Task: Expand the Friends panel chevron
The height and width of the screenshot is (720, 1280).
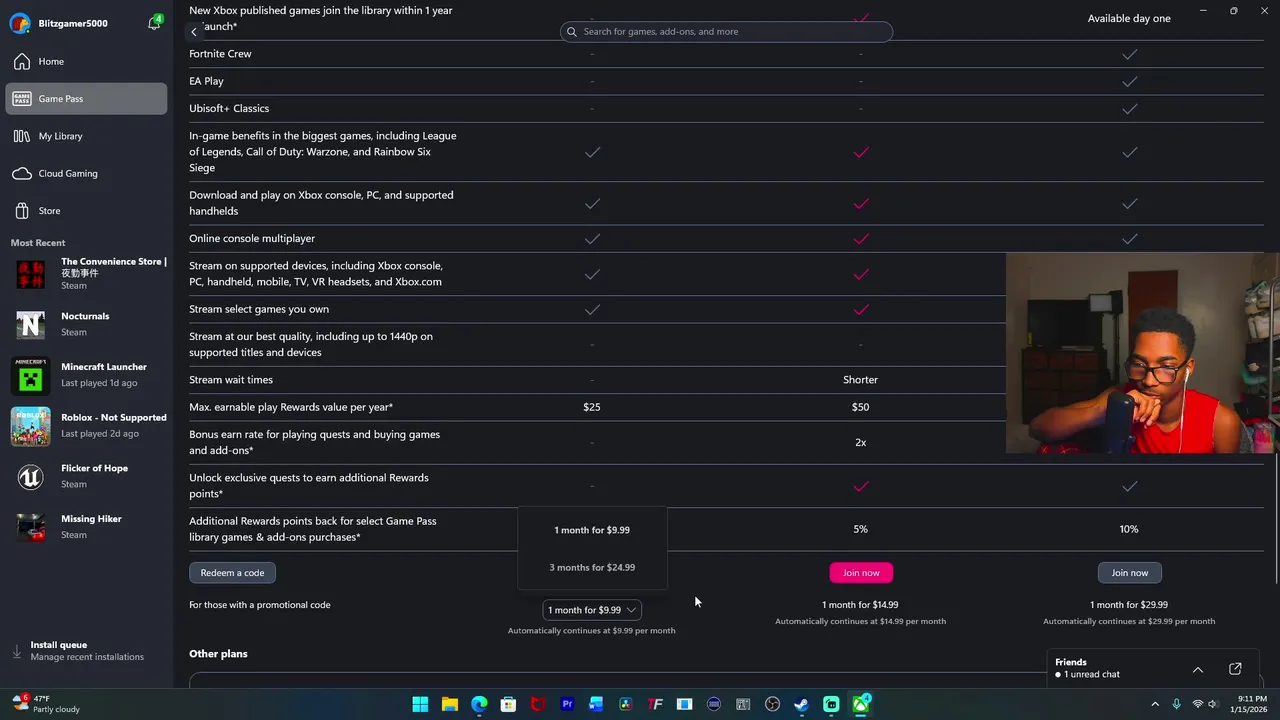Action: pyautogui.click(x=1197, y=669)
